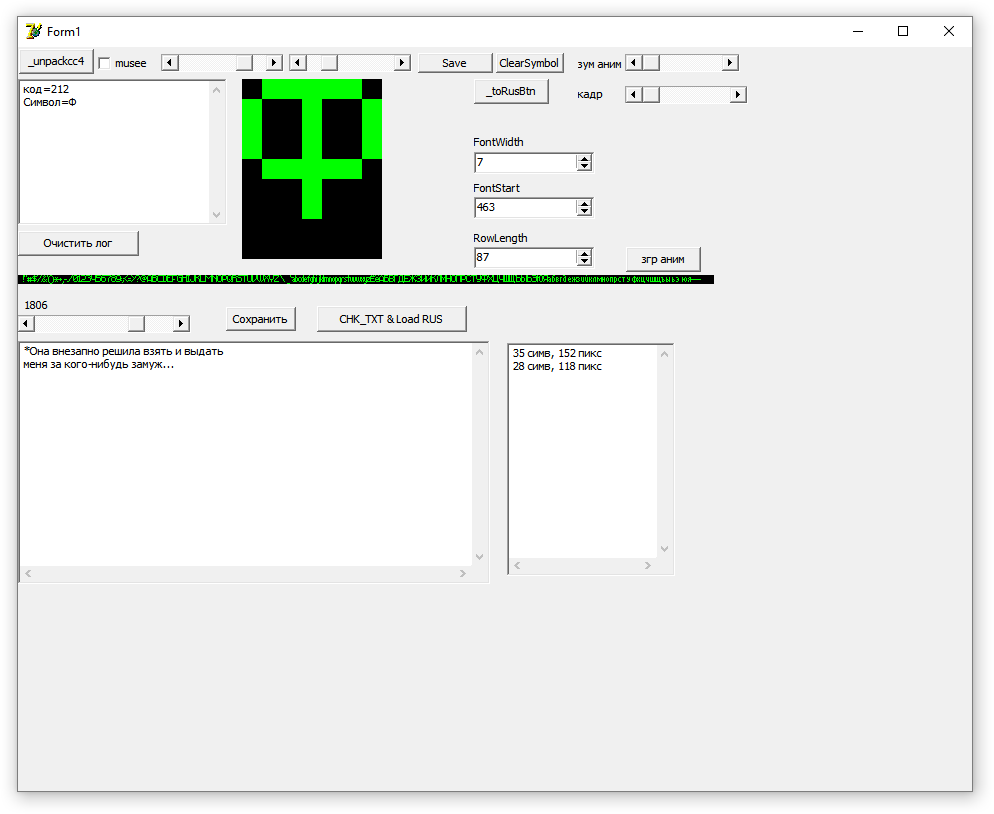Toggle the musee checkbox
994x814 pixels.
click(x=105, y=63)
